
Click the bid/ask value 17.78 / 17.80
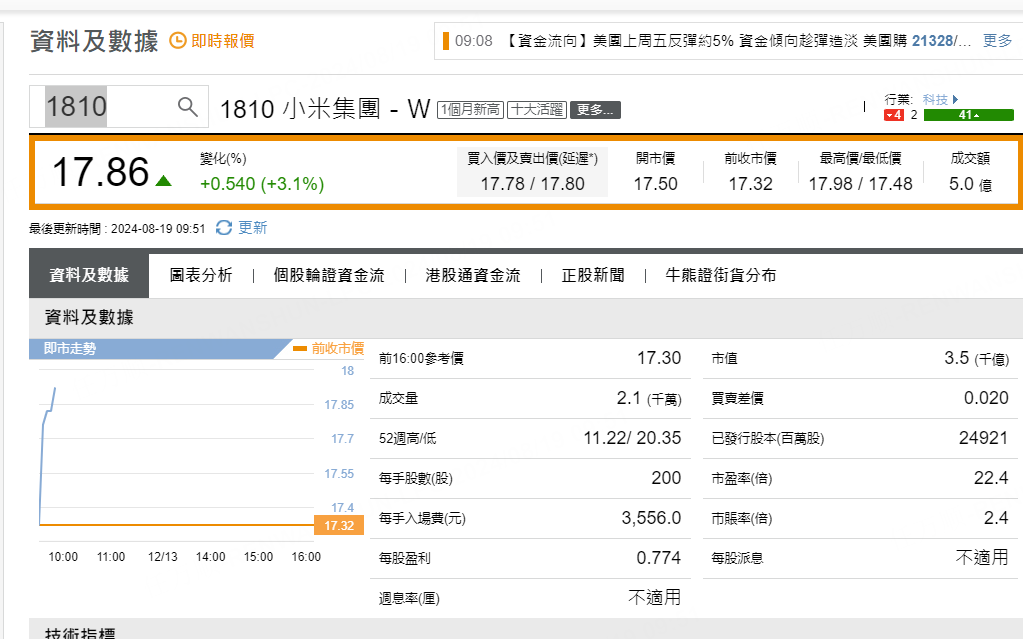(x=532, y=184)
